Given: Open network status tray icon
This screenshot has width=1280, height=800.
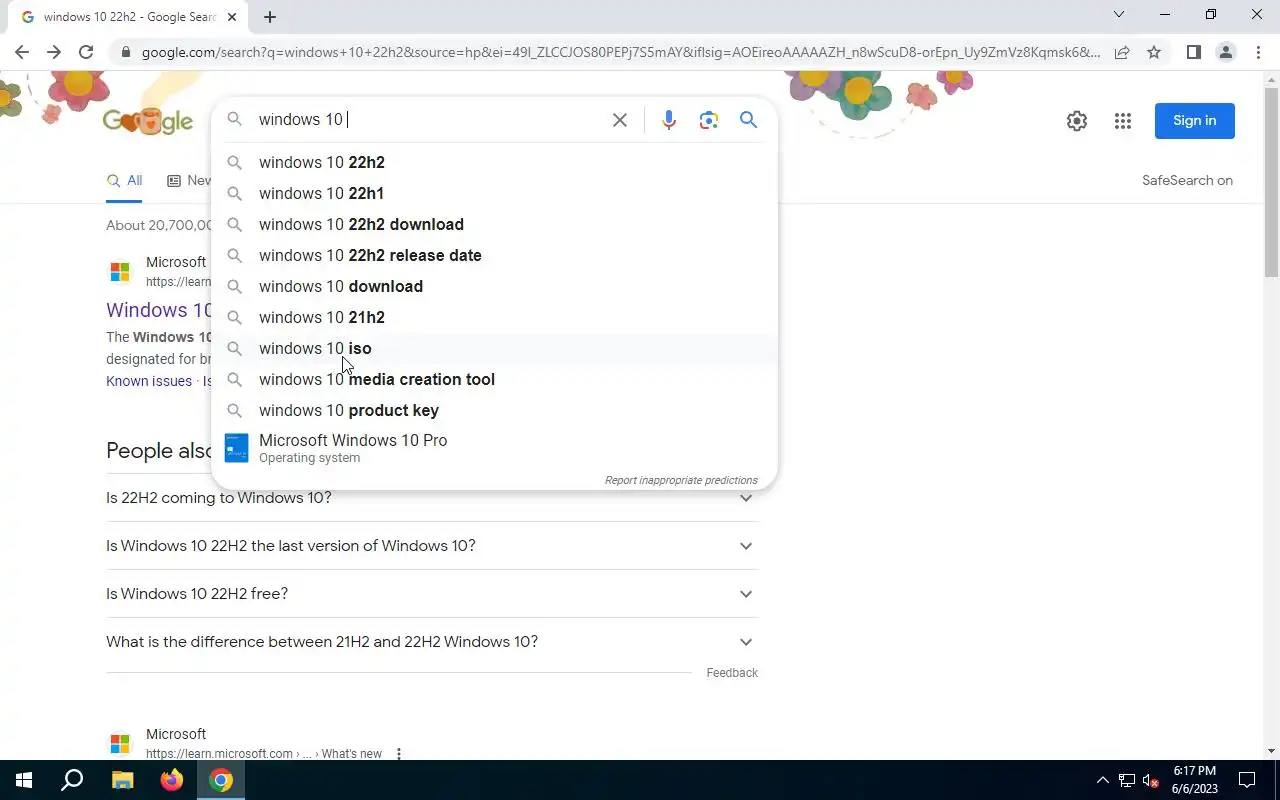Looking at the screenshot, I should coord(1127,780).
